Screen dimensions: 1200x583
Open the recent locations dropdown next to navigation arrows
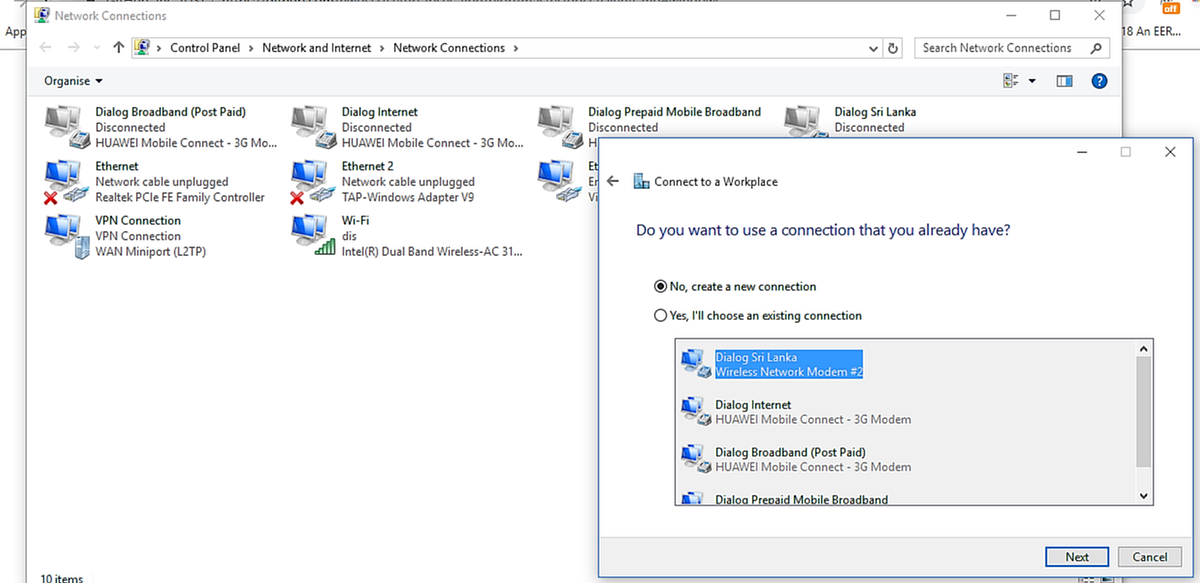pos(97,48)
